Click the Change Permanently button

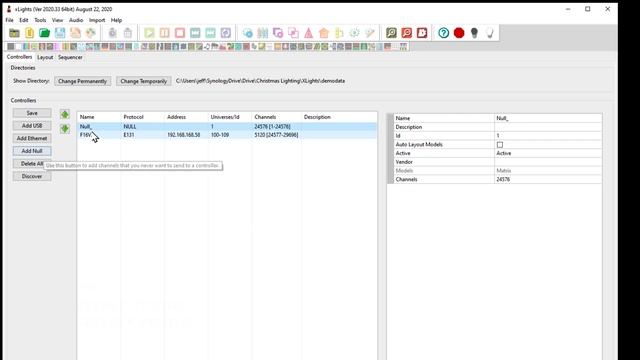[82, 81]
